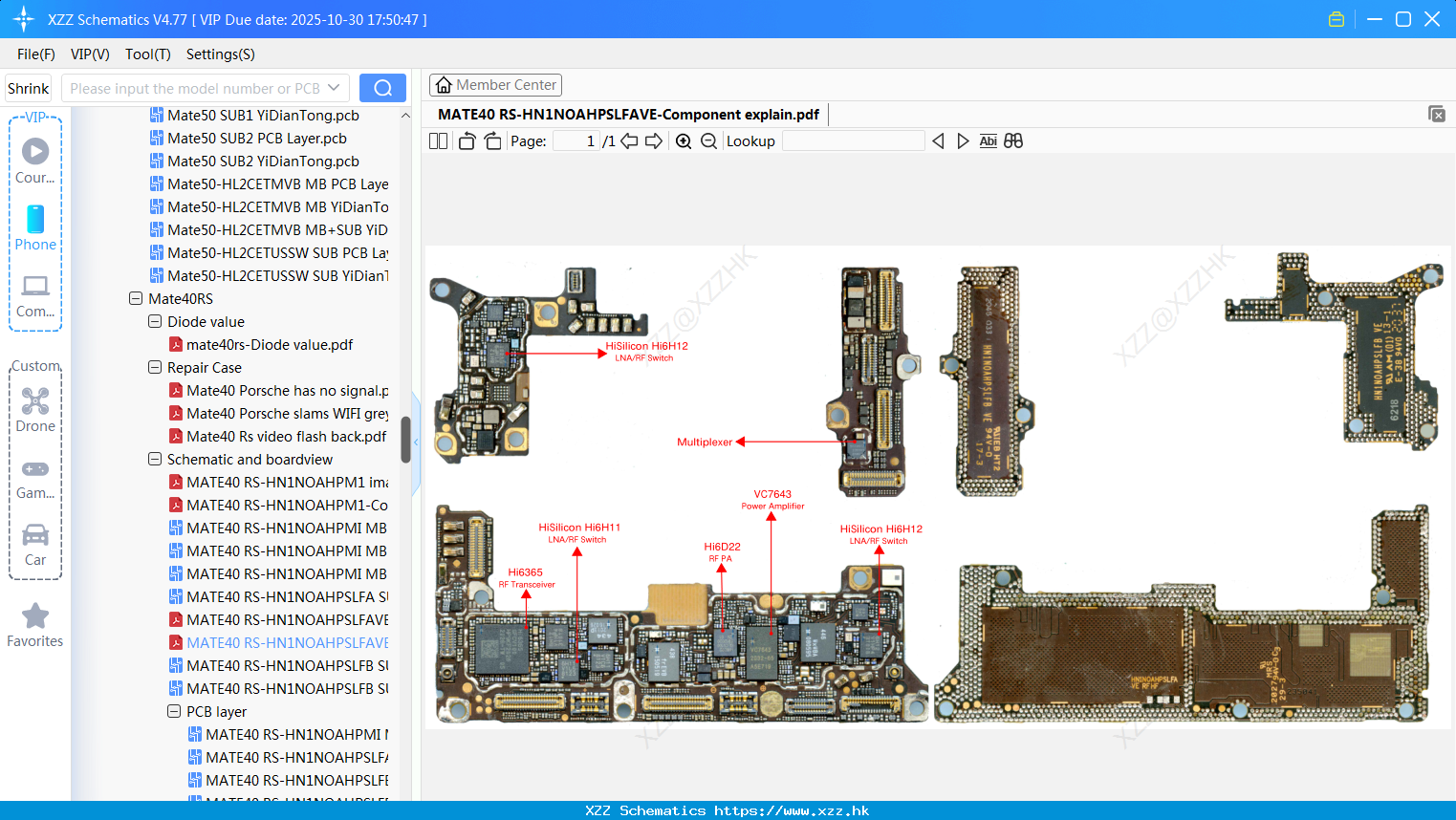Image resolution: width=1456 pixels, height=820 pixels.
Task: Click the Hi6365 RF Transceiver label
Action: pos(526,578)
